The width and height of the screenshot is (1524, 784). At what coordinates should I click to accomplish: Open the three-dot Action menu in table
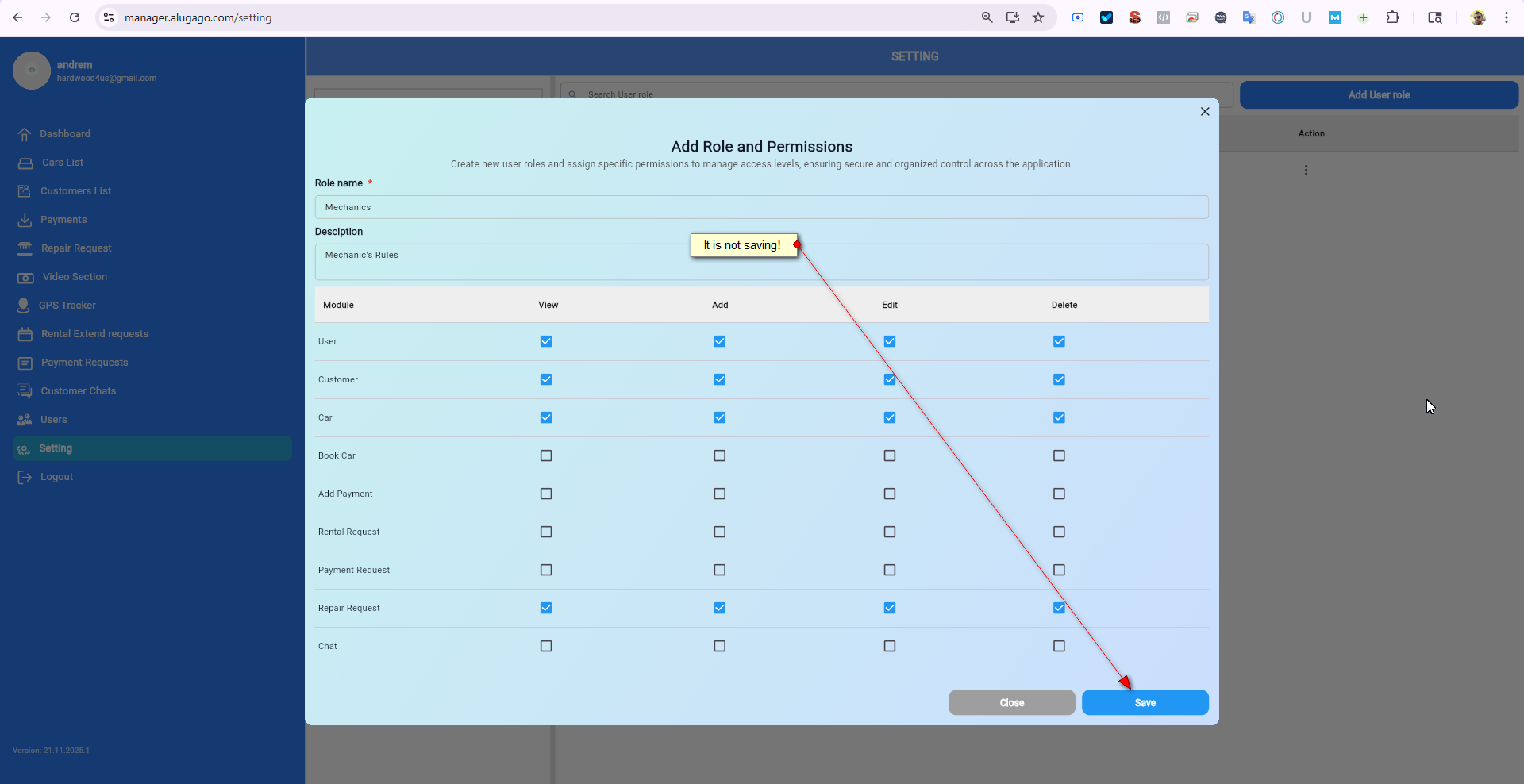pyautogui.click(x=1306, y=171)
